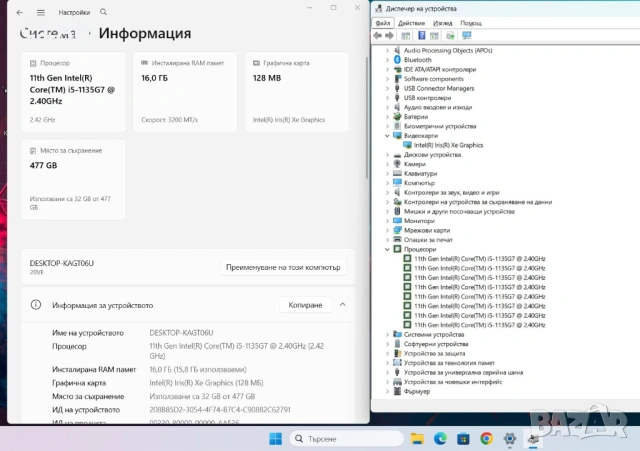Expand Дискови устройства node
Viewport: 640px width, 451px height.
[x=387, y=155]
